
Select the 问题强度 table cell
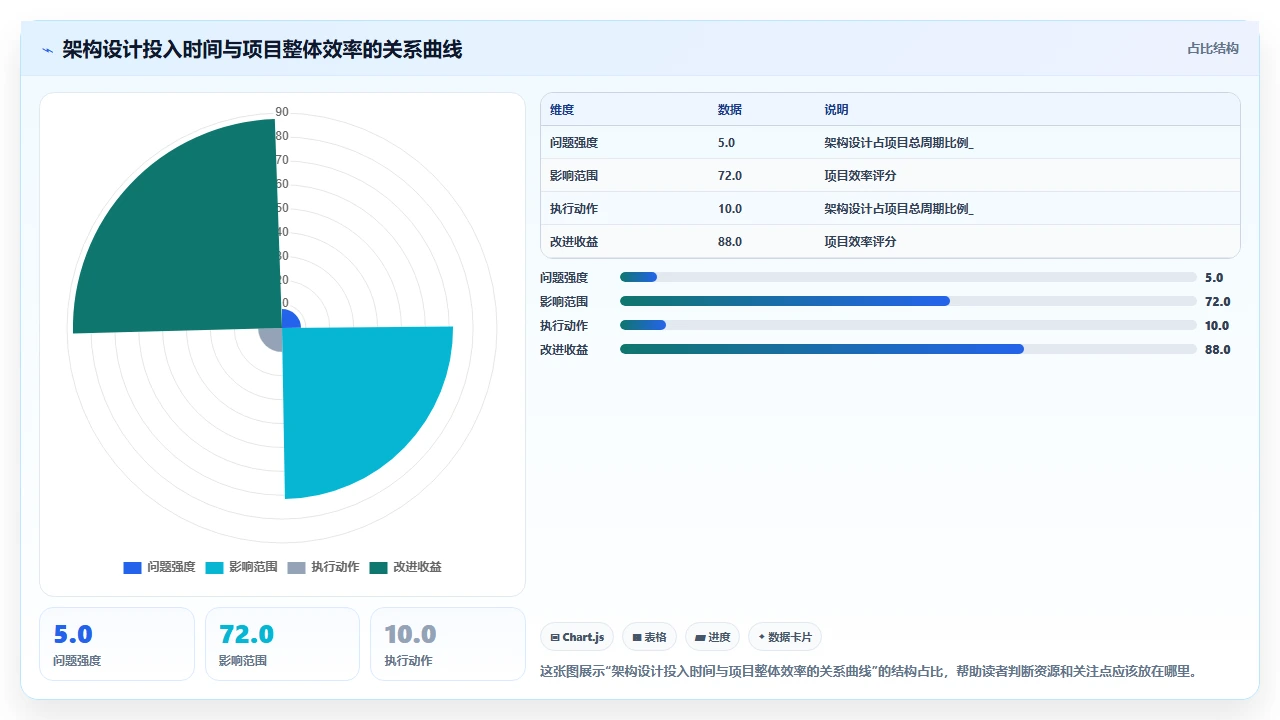point(574,143)
